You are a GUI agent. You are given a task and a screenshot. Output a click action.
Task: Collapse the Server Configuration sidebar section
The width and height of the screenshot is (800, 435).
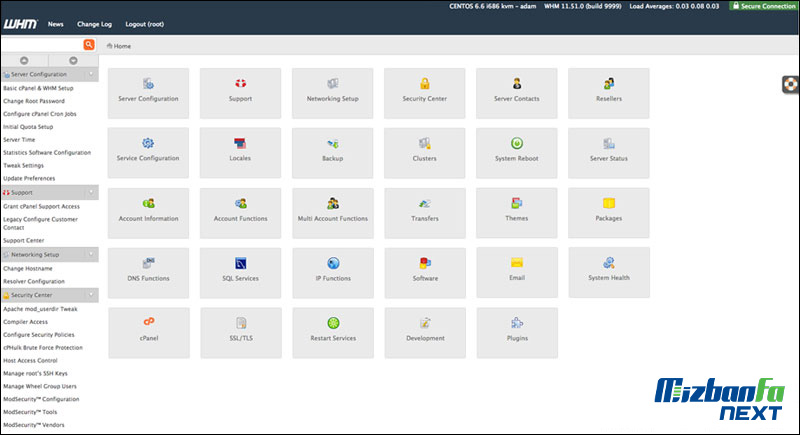pos(91,74)
